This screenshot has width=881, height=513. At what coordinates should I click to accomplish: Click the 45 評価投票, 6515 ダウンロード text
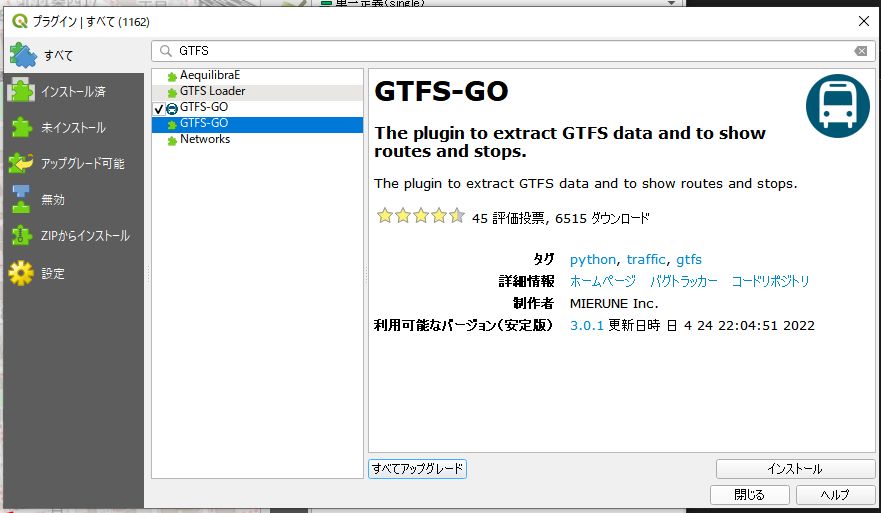click(561, 218)
